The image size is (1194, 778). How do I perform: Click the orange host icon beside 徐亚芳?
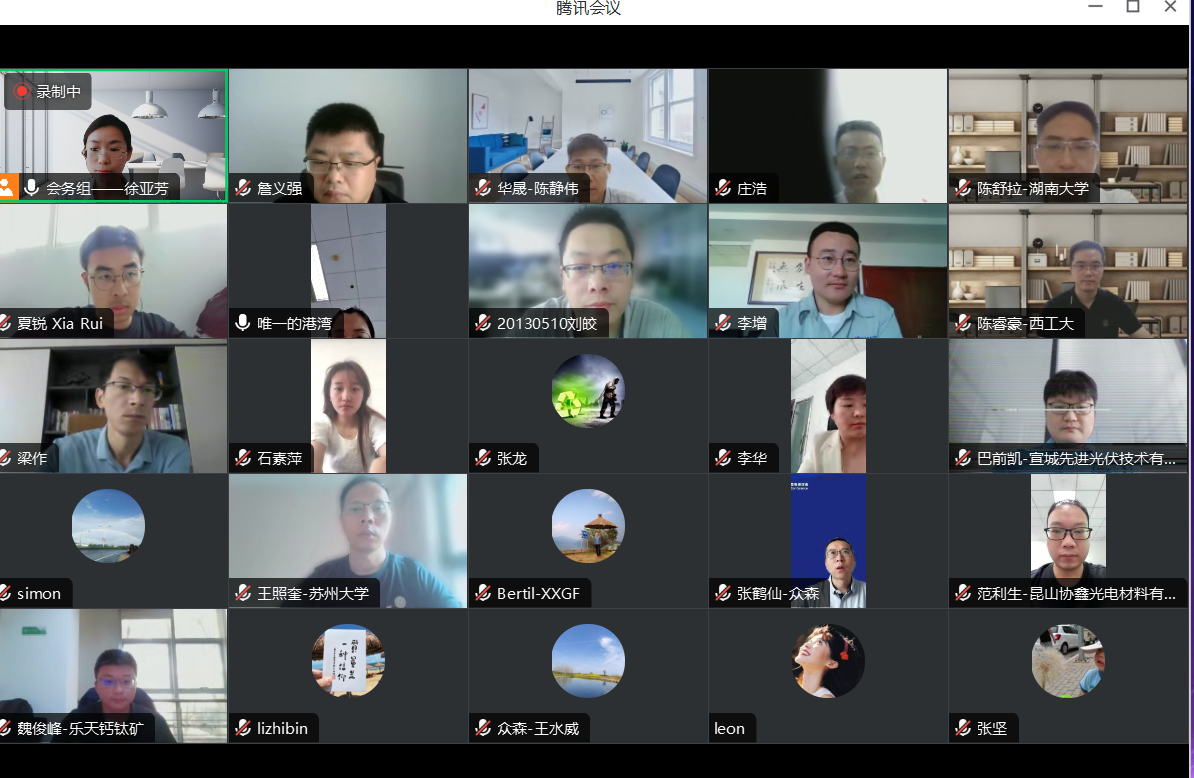[x=8, y=187]
